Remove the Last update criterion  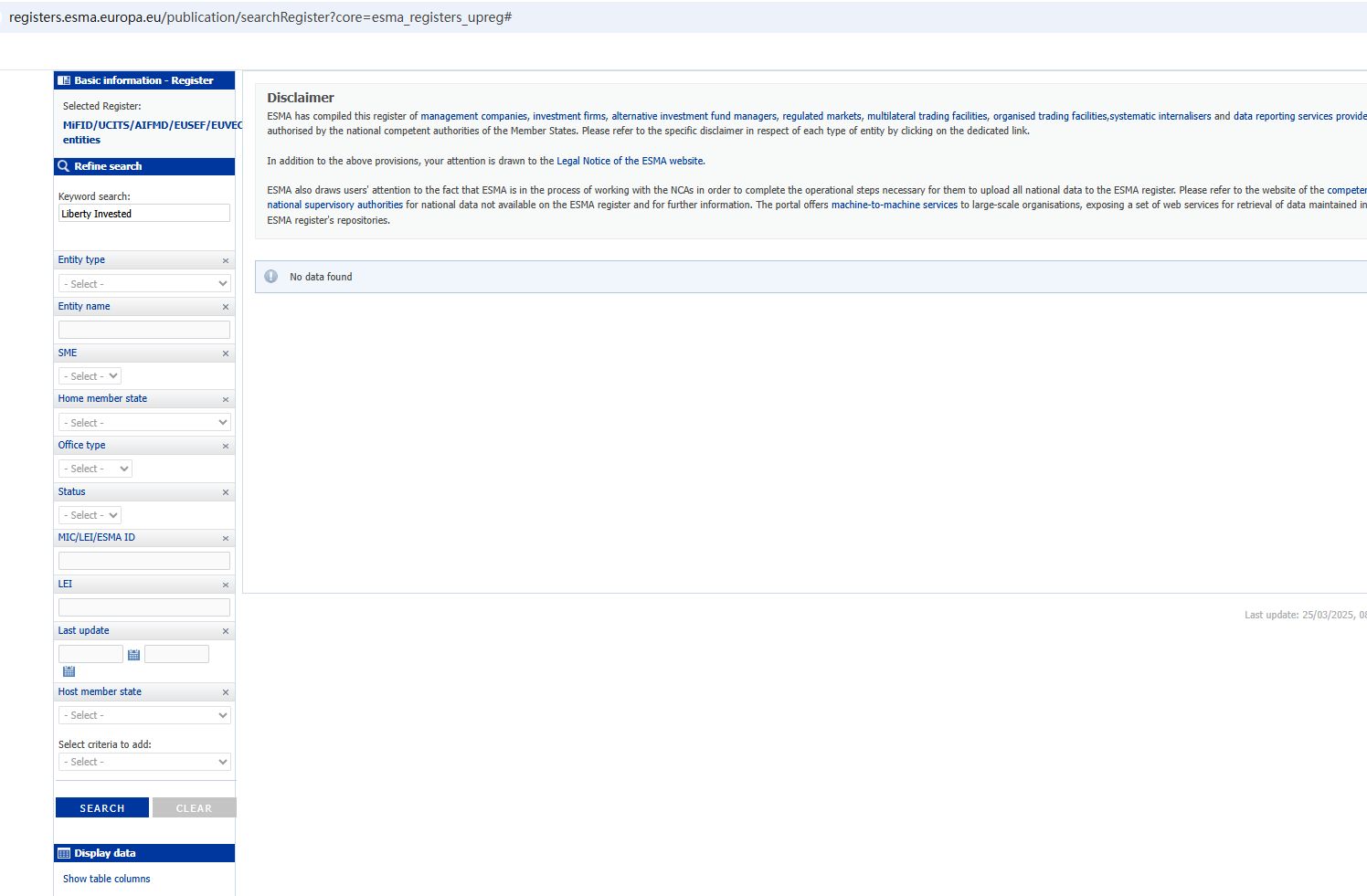click(x=226, y=631)
